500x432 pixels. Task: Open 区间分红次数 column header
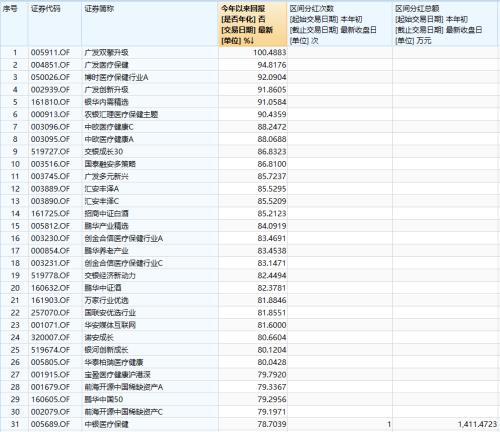click(x=340, y=24)
